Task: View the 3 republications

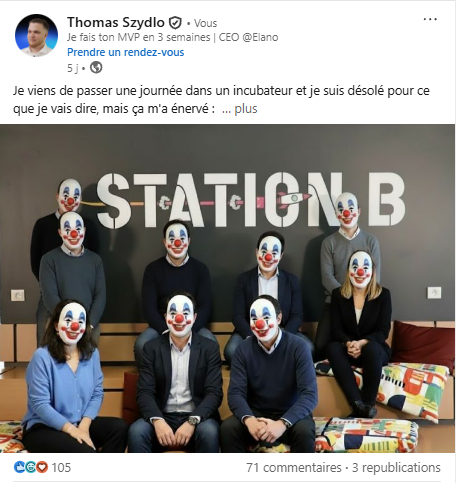Action: click(x=396, y=467)
